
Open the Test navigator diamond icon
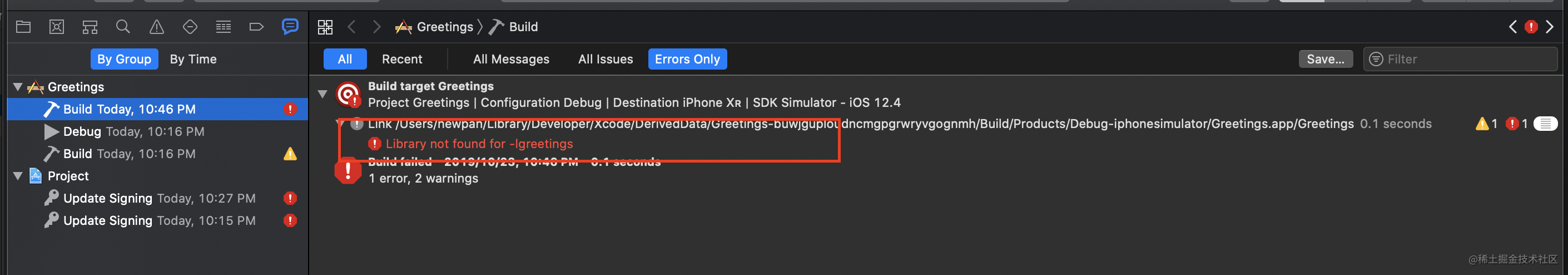coord(190,27)
